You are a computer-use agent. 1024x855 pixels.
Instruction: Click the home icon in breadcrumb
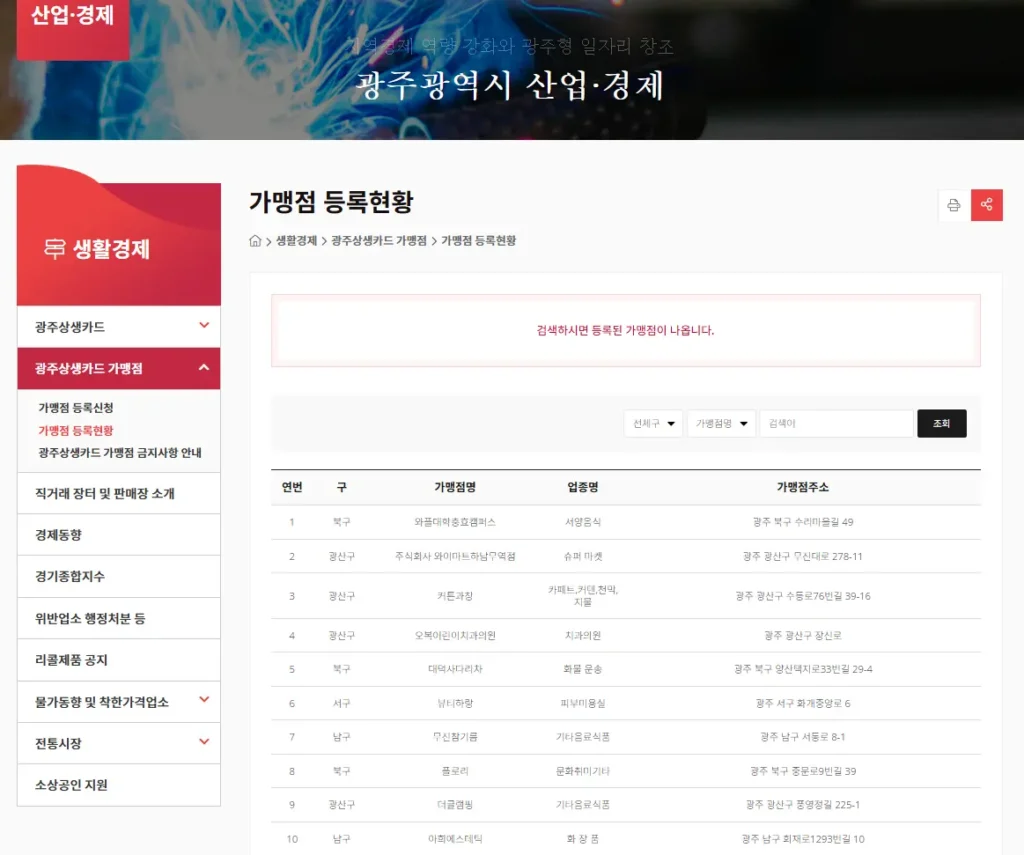pyautogui.click(x=256, y=241)
